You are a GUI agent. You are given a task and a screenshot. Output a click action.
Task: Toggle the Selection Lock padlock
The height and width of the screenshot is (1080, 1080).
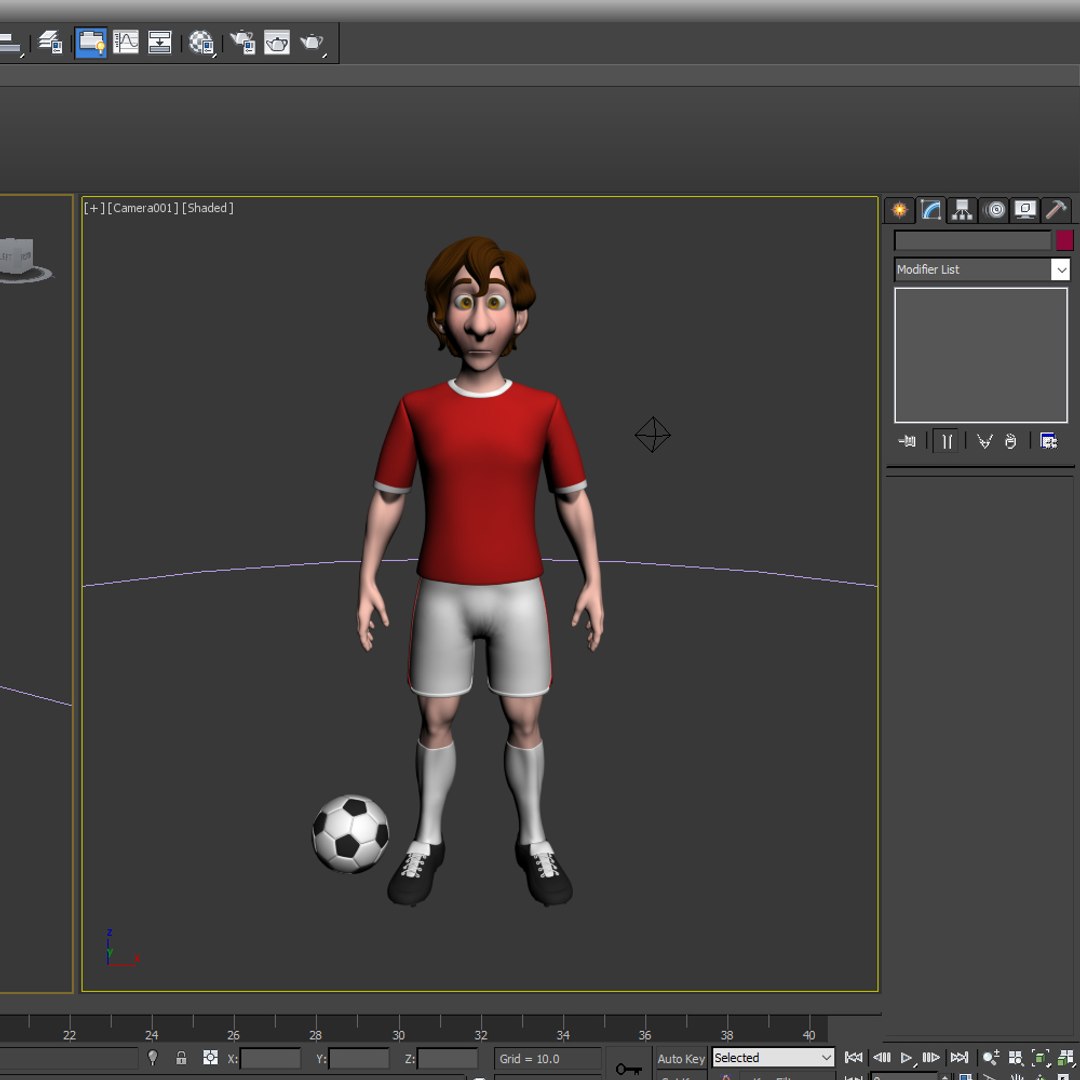[181, 1058]
